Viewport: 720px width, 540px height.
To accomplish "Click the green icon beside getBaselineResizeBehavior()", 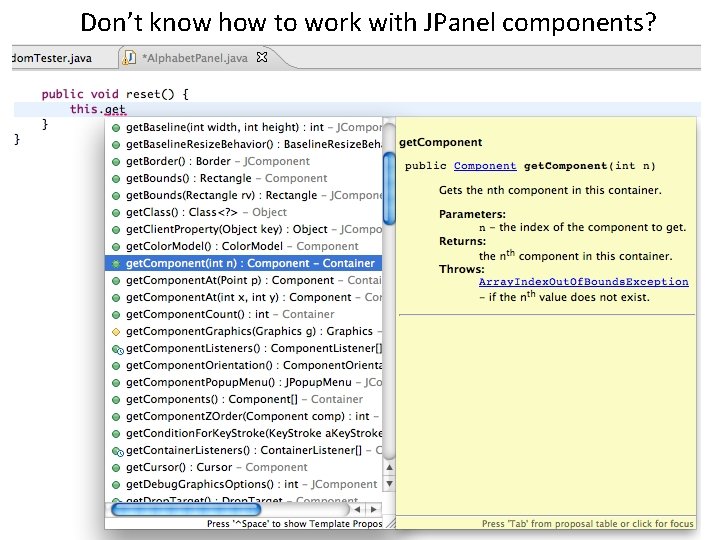I will (116, 145).
